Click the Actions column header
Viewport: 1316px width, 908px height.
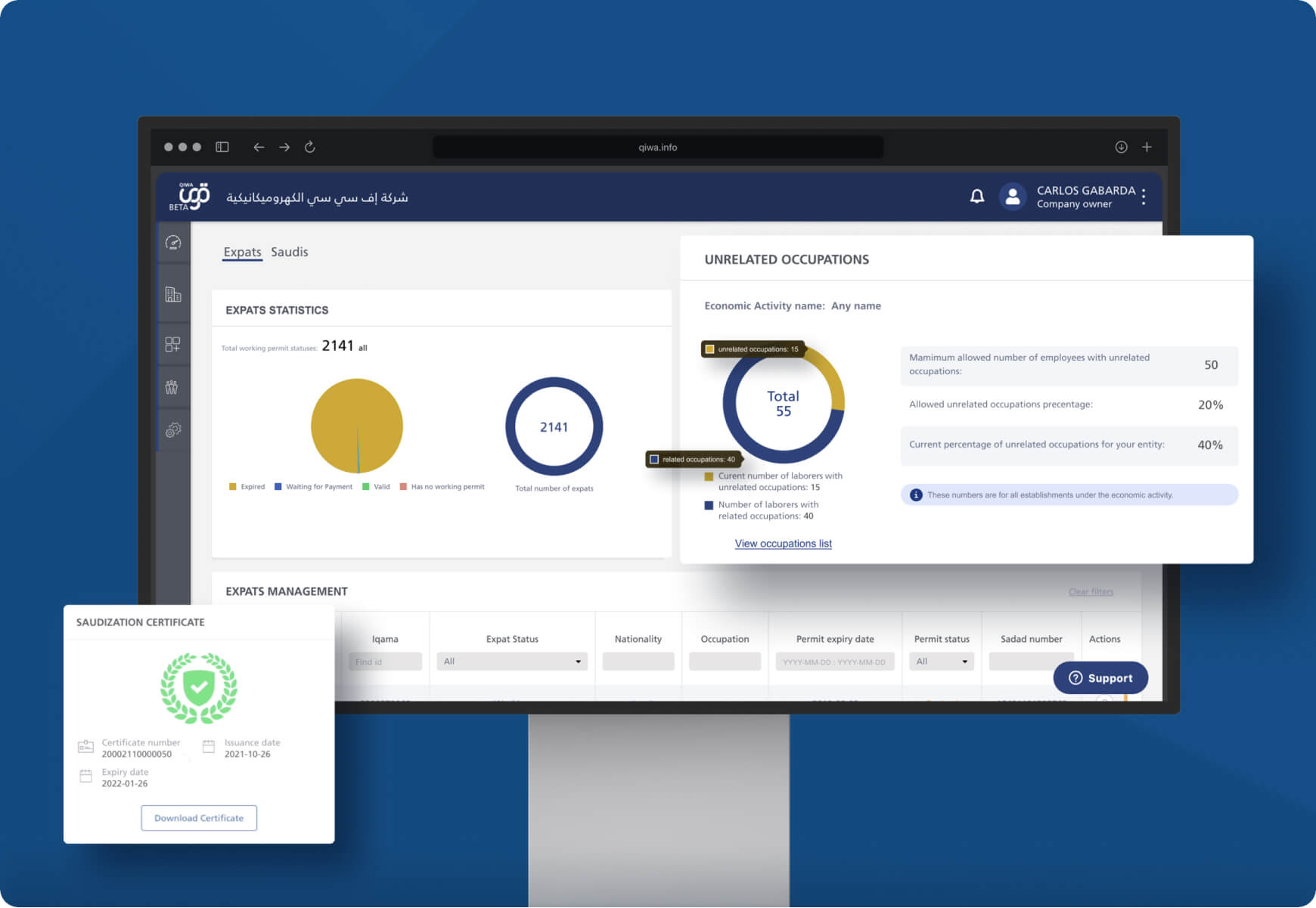1105,640
